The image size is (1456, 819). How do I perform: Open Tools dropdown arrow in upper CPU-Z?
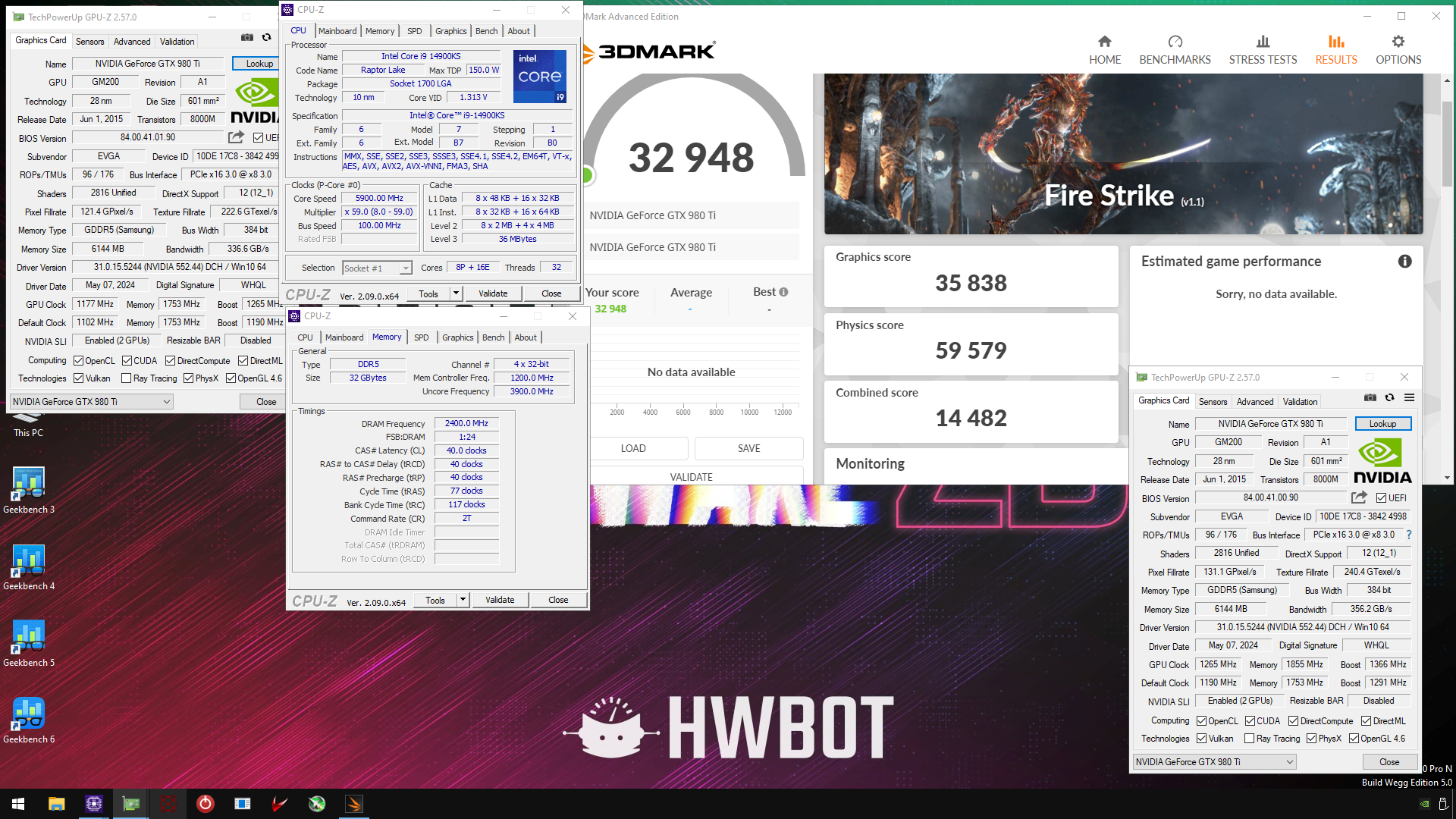coord(456,293)
